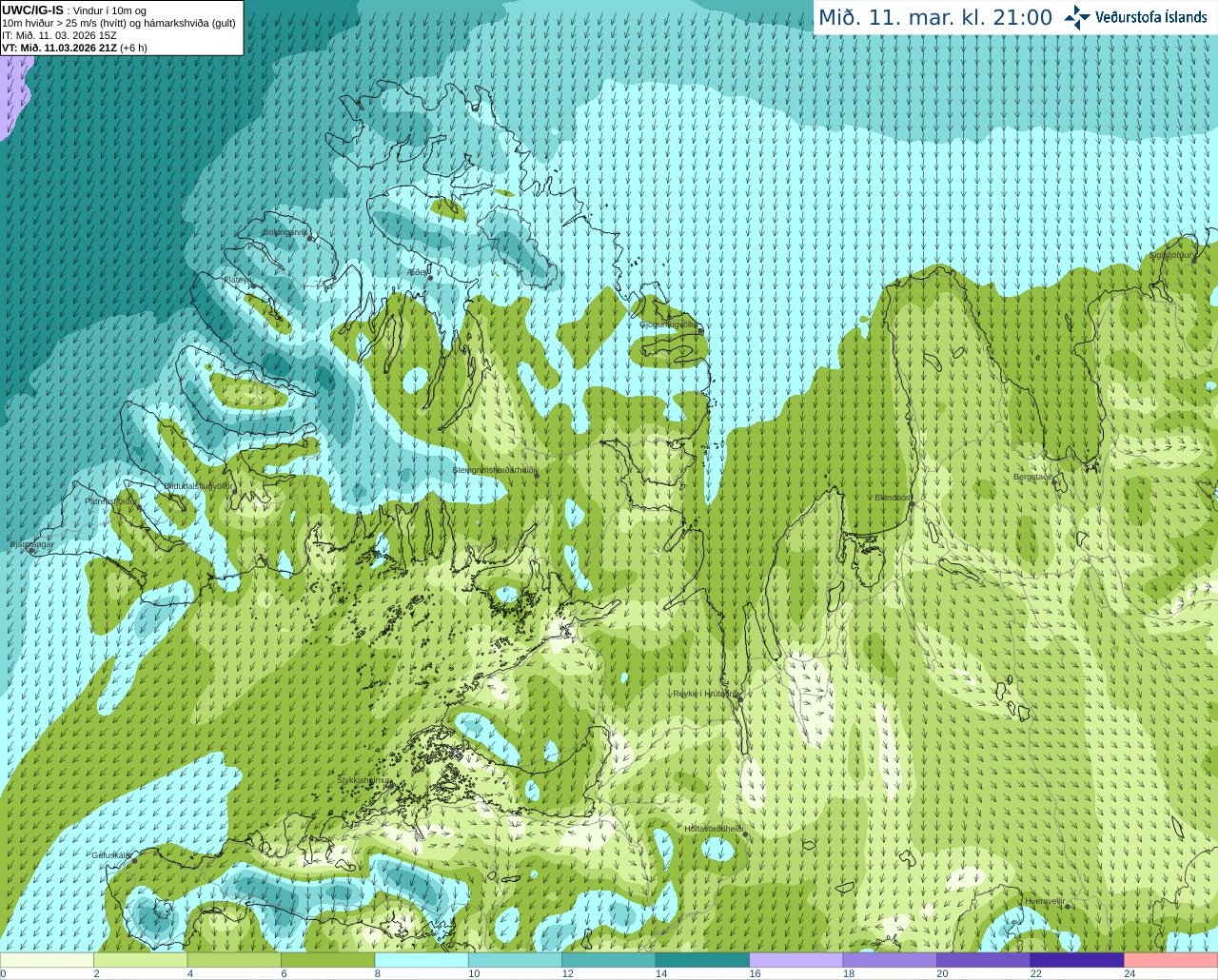Viewport: 1218px width, 980px height.
Task: Click the Bolungarvík station dot
Action: click(x=310, y=238)
